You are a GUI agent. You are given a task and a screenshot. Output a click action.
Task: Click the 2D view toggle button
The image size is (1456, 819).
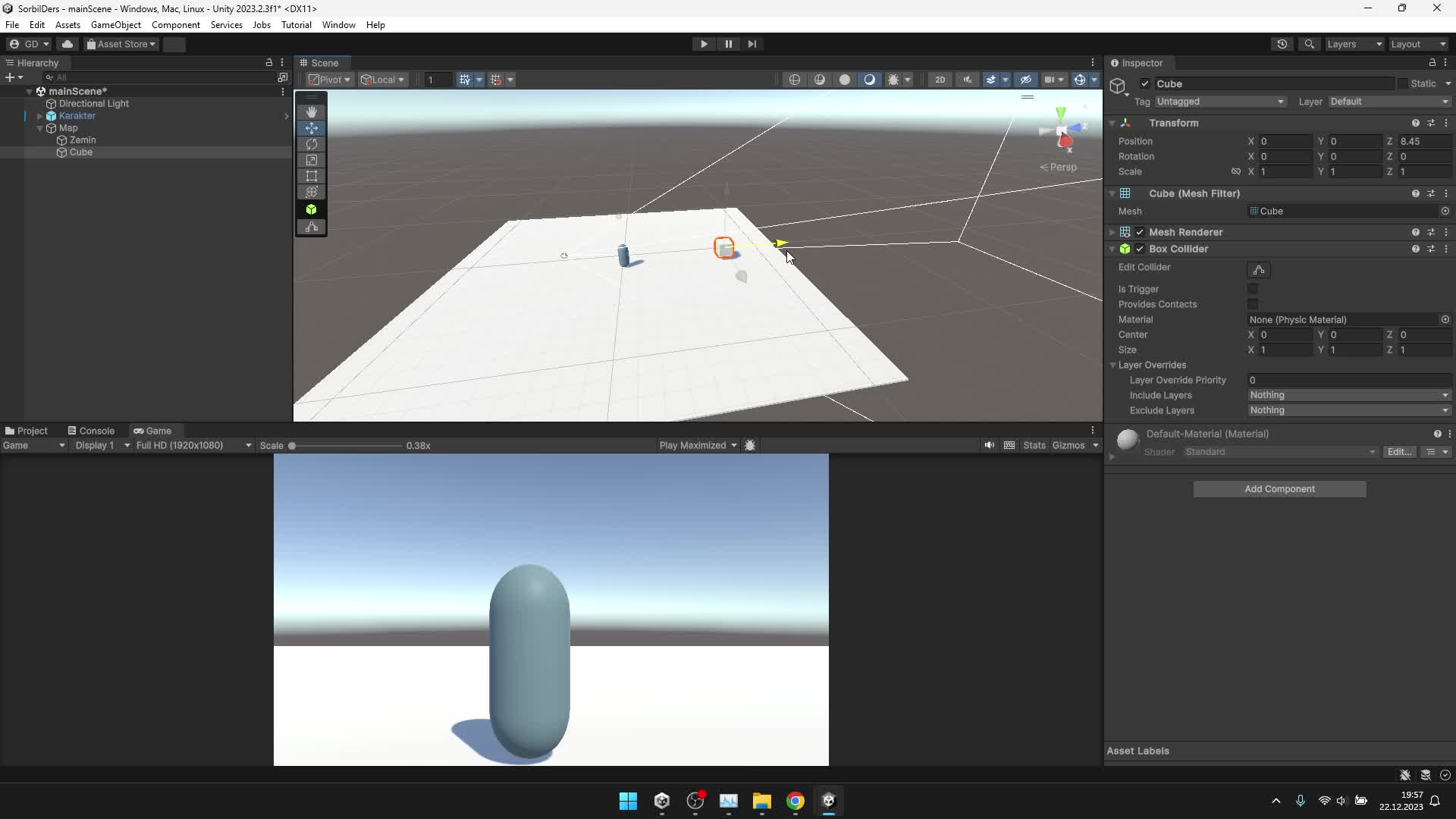tap(939, 79)
